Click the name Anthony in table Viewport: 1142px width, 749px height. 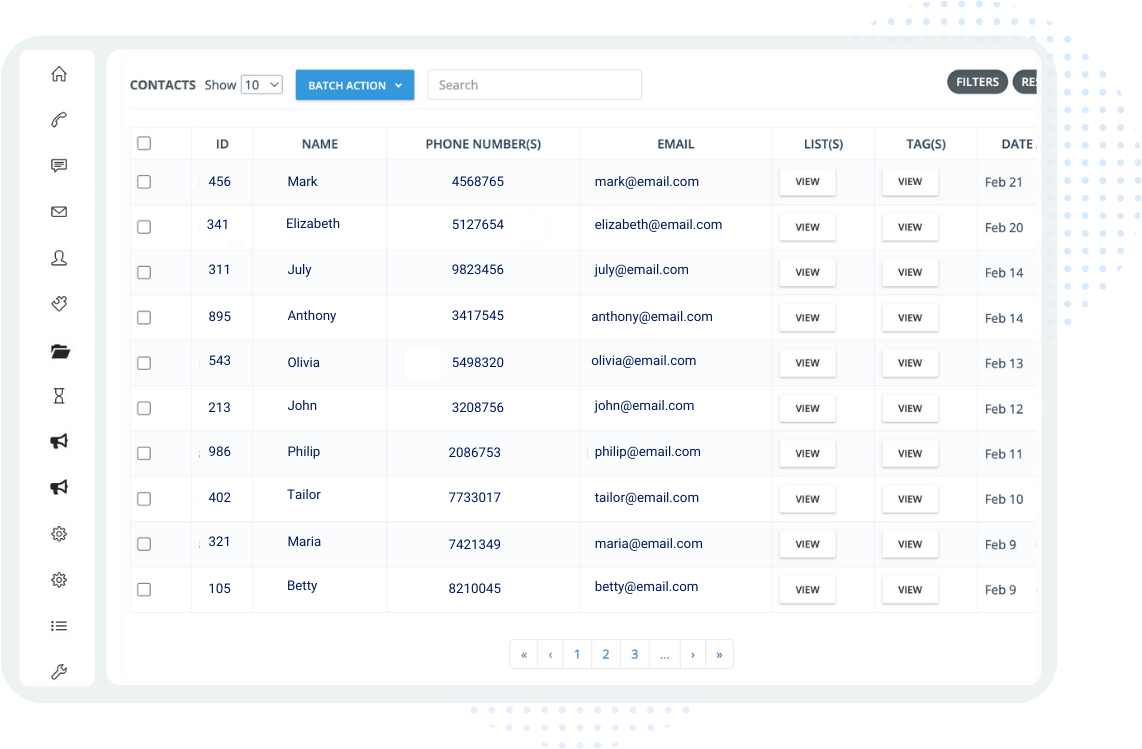click(x=312, y=315)
